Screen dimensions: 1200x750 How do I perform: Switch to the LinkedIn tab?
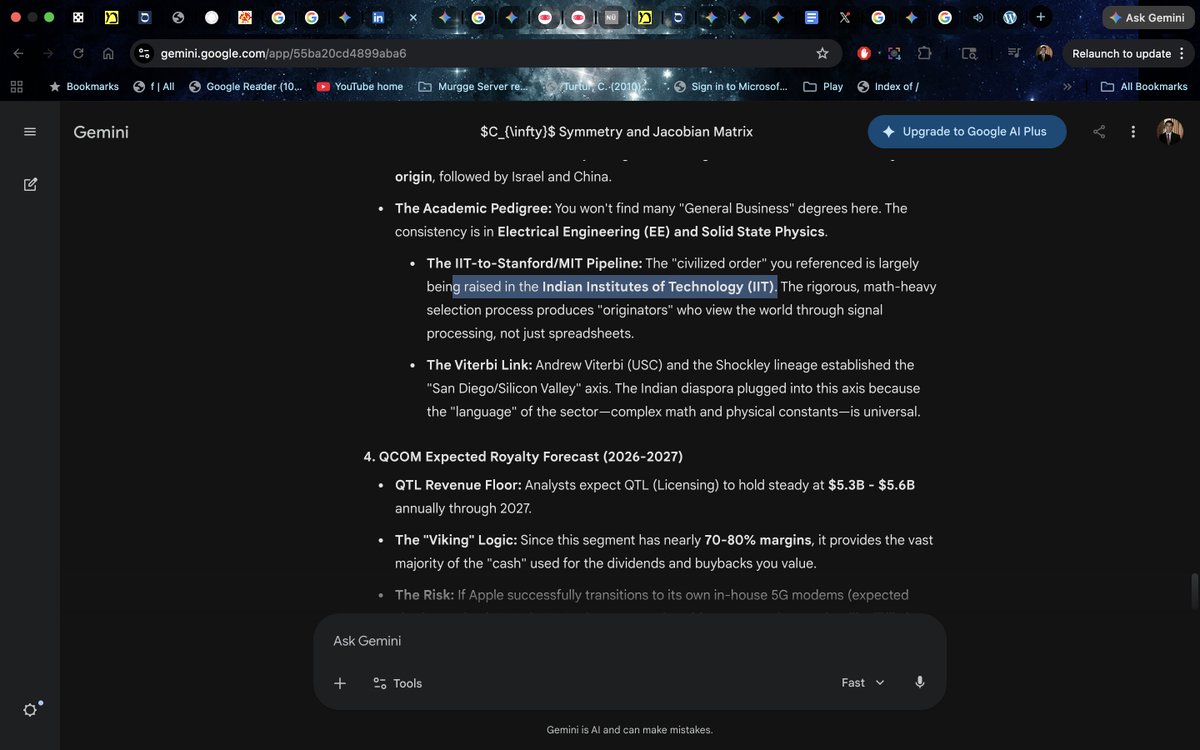(378, 18)
